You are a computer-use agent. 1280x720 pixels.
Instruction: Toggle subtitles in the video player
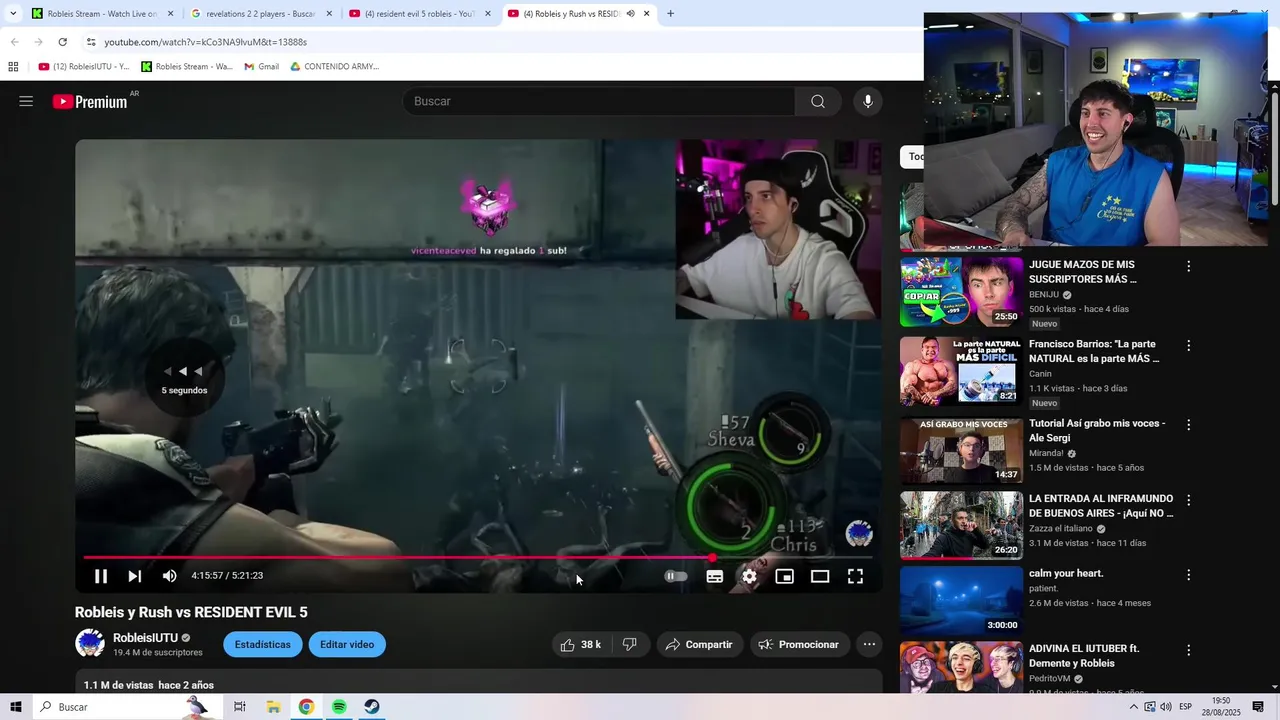tap(715, 576)
